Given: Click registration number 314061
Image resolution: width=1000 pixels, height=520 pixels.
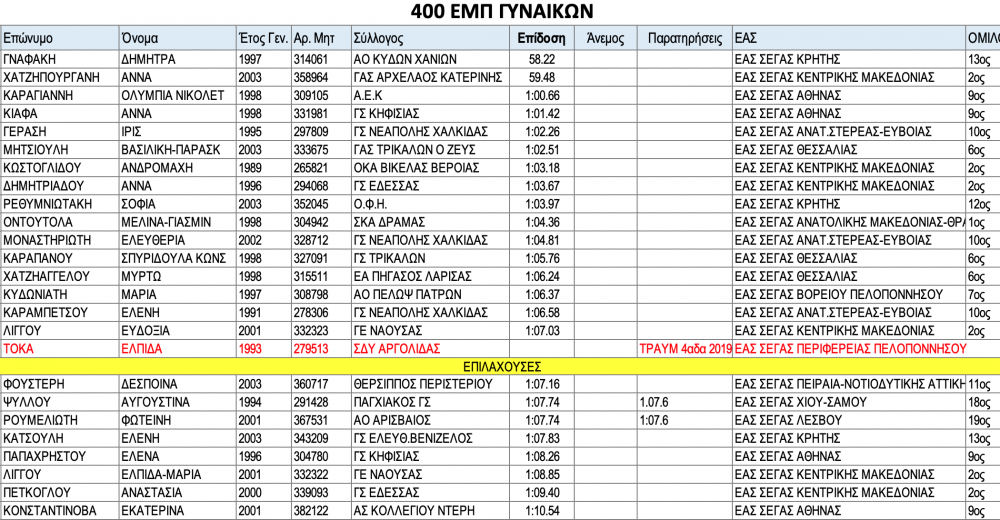Looking at the screenshot, I should [310, 59].
